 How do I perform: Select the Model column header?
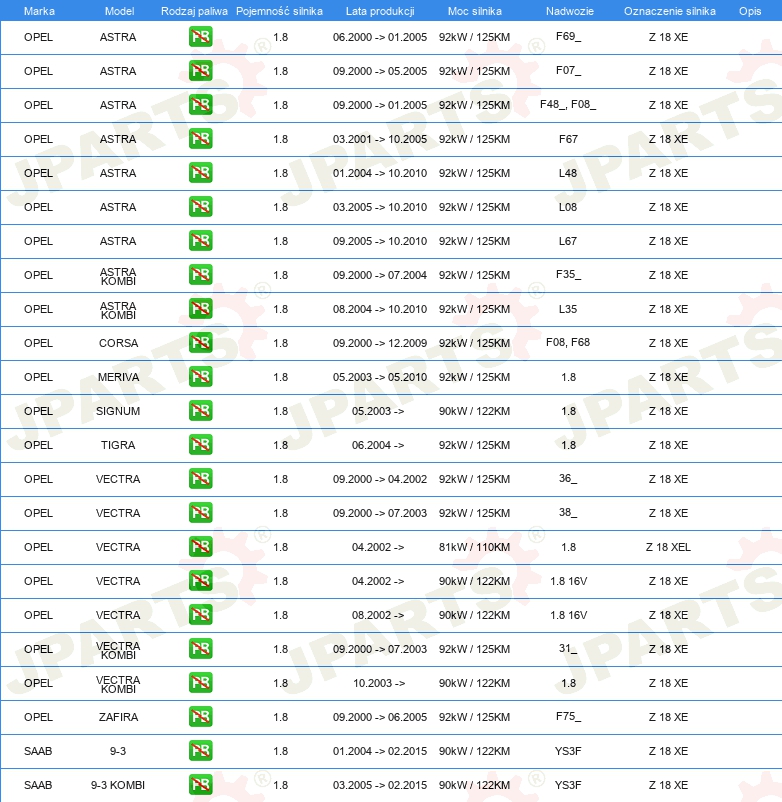coord(118,11)
